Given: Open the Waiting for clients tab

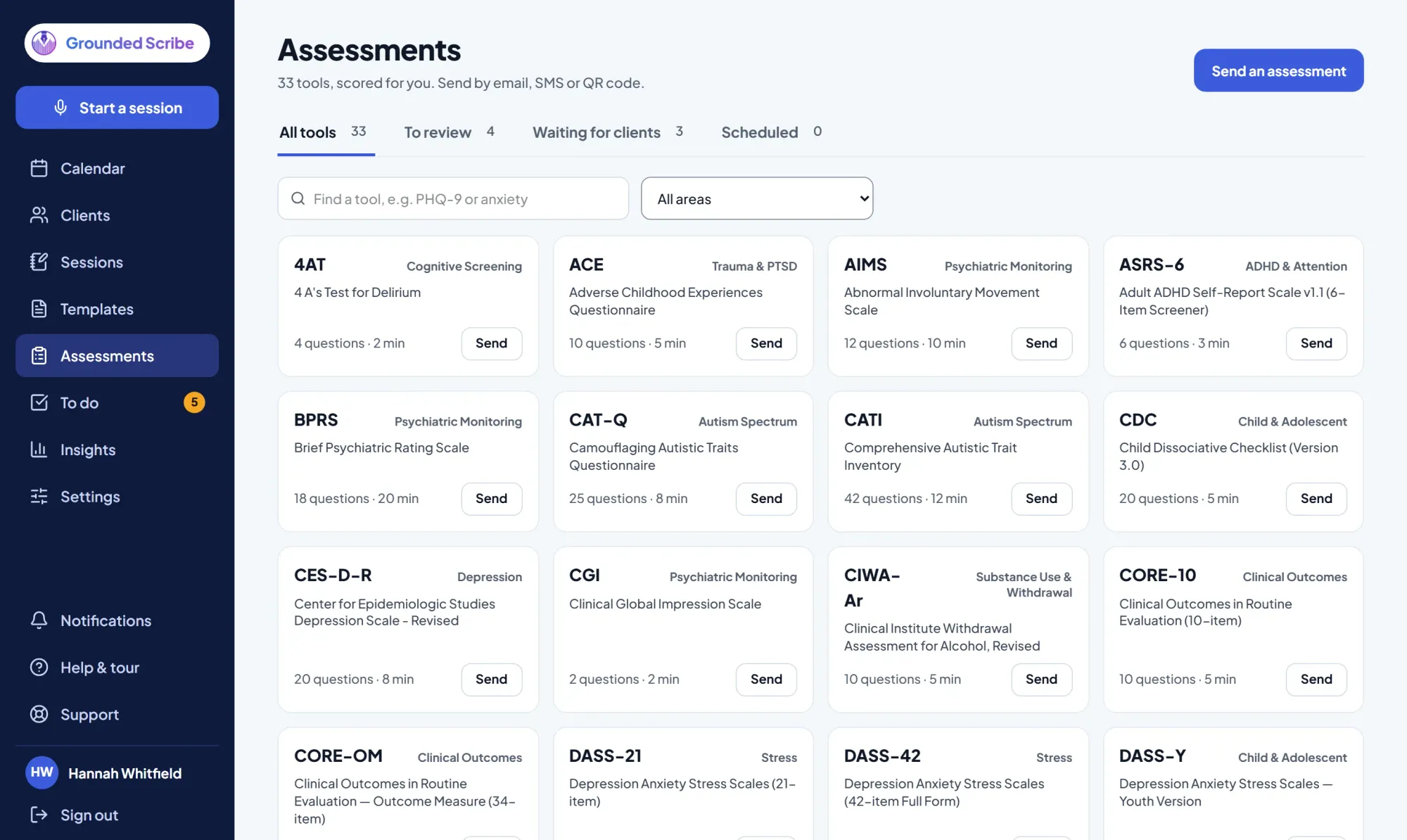Looking at the screenshot, I should point(609,132).
